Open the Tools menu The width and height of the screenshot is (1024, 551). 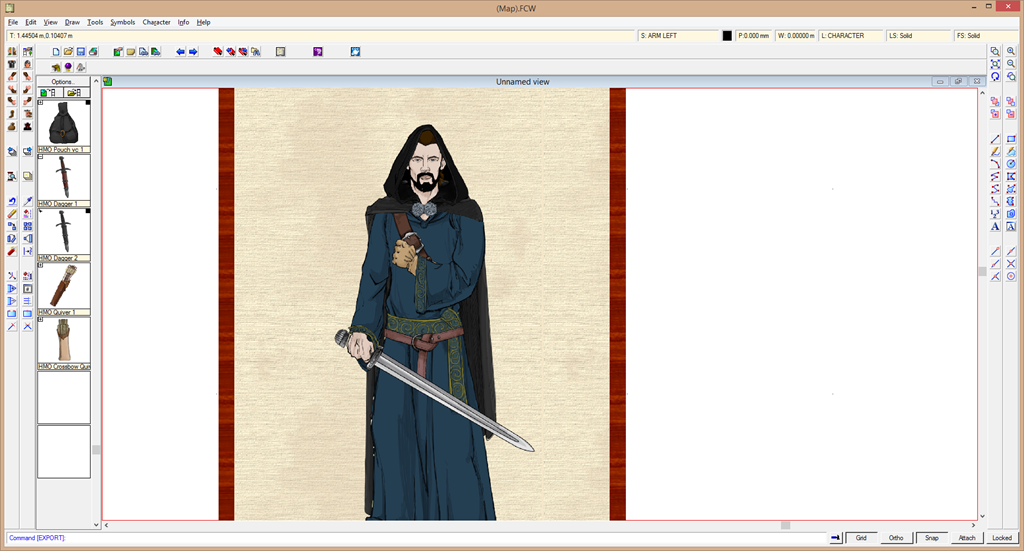point(95,22)
